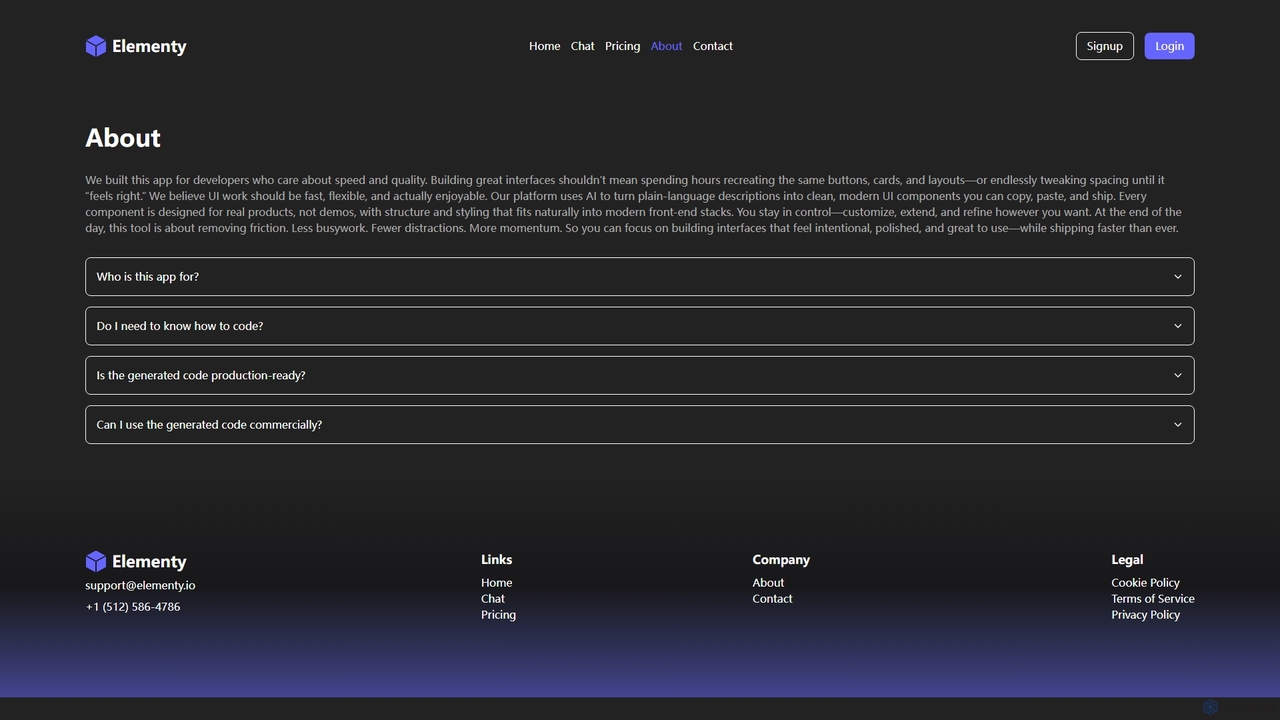Expand 'Do I need to know how to code?' chevron
Viewport: 1280px width, 720px height.
(1177, 326)
